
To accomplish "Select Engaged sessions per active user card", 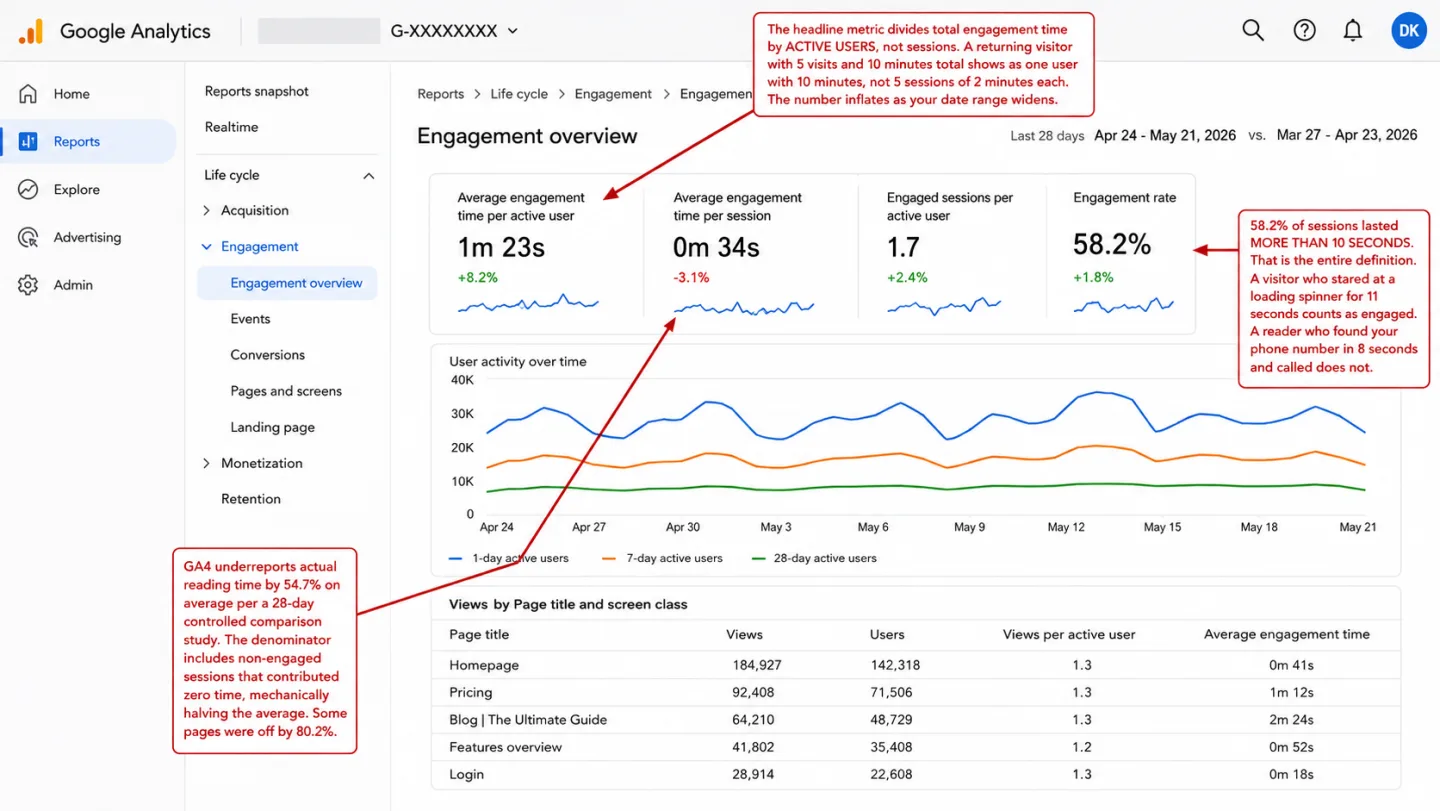I will (952, 254).
